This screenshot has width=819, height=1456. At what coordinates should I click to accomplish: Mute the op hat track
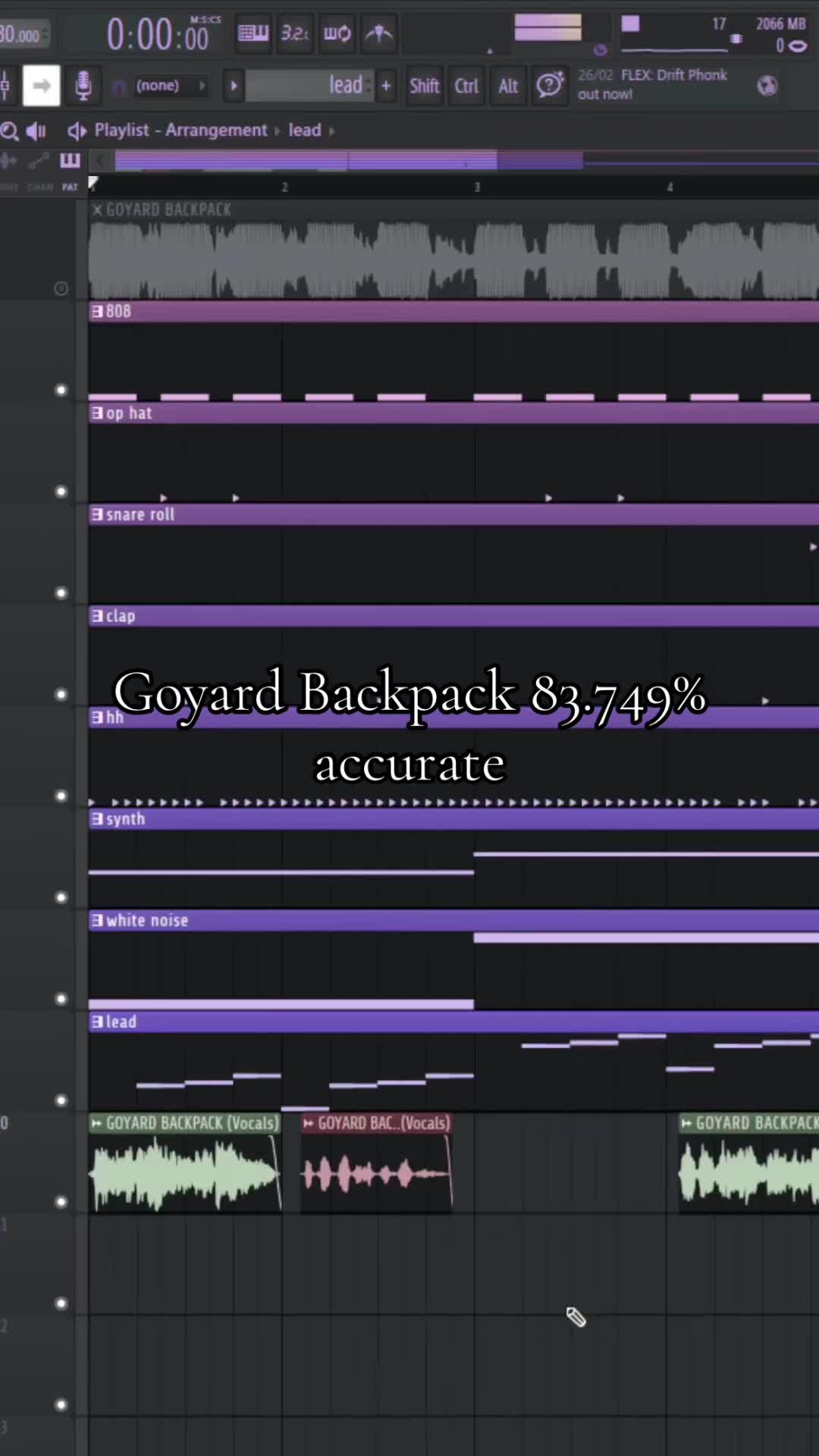pos(61,491)
